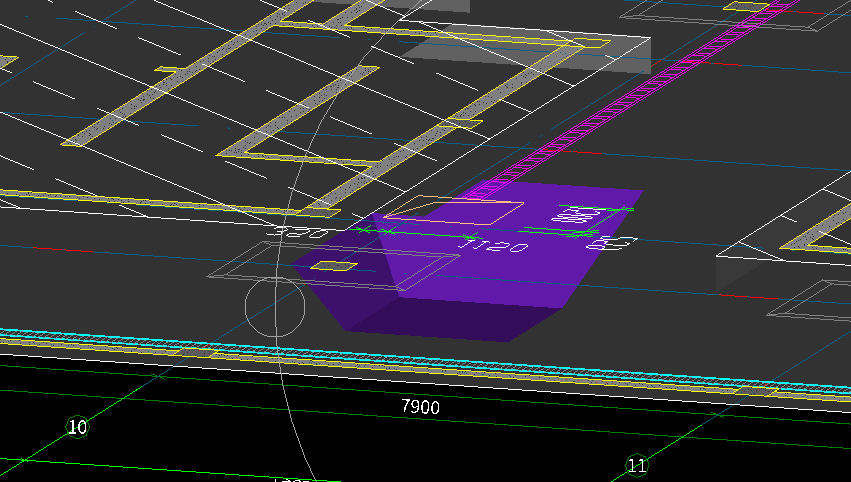The height and width of the screenshot is (482, 851).
Task: Select the small white circle near the purple solid
Action: pyautogui.click(x=275, y=307)
